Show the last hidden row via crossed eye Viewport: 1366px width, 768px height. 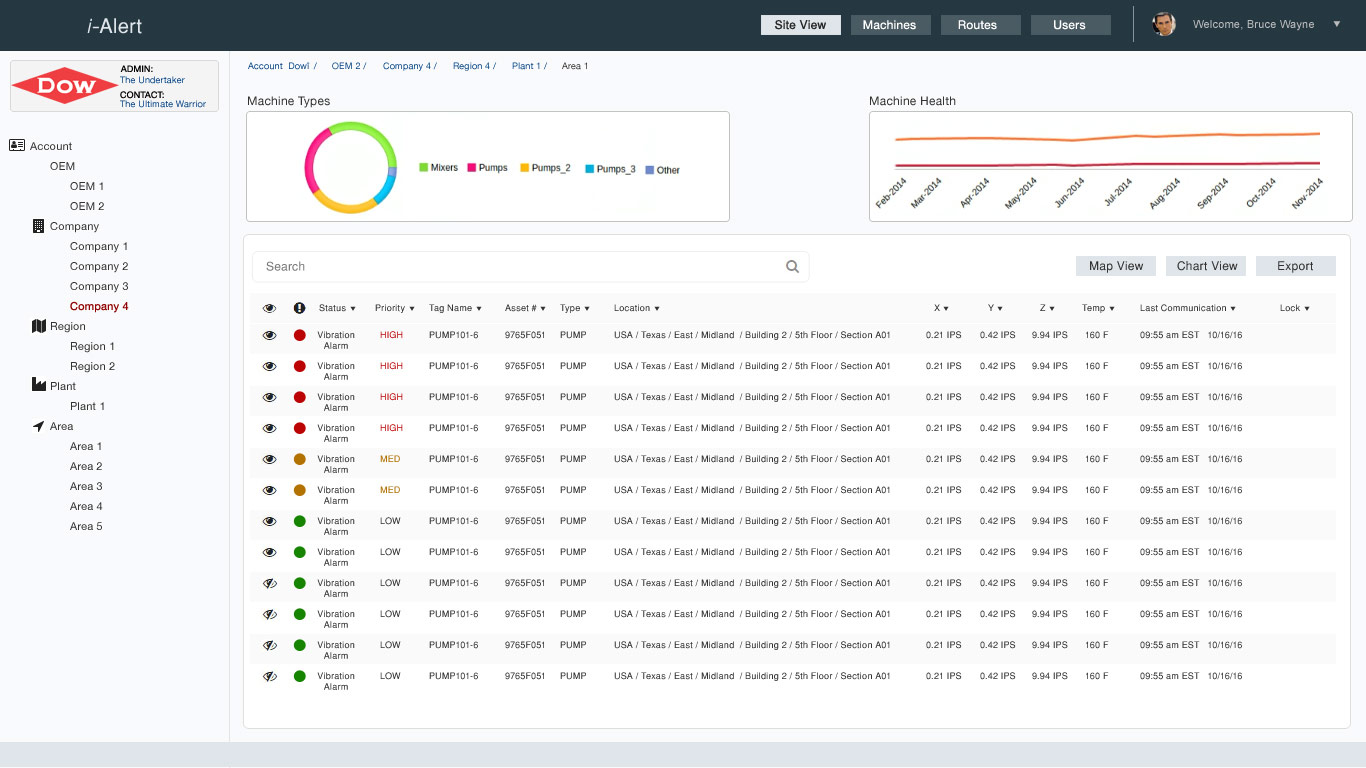tap(269, 677)
